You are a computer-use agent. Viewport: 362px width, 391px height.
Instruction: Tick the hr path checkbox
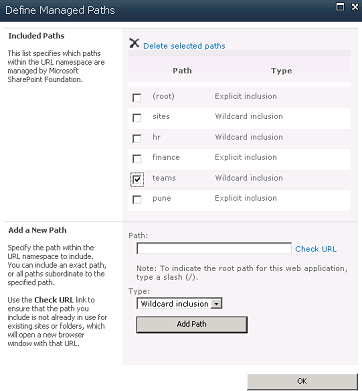137,138
